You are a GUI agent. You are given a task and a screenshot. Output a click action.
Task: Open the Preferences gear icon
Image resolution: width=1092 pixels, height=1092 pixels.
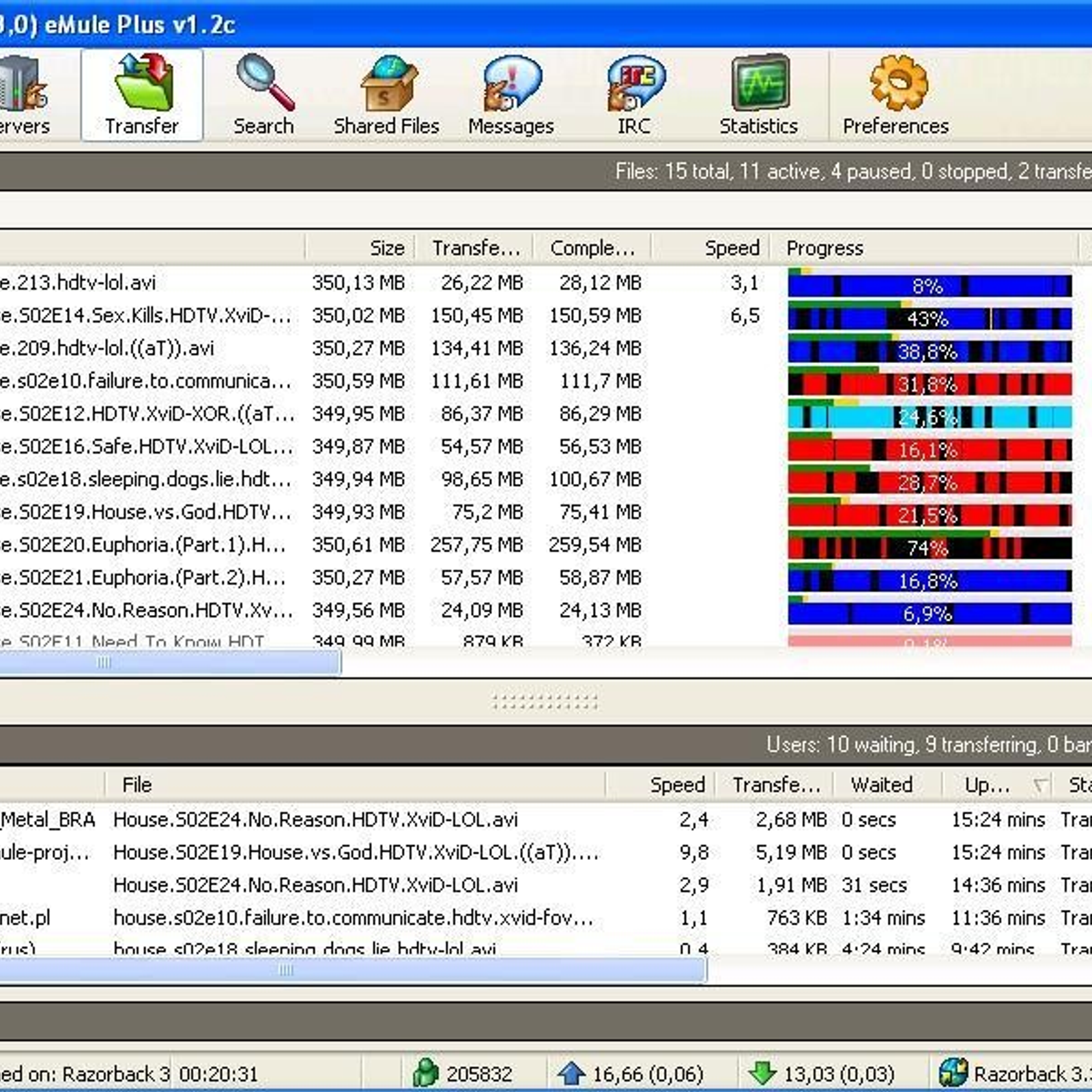click(897, 85)
